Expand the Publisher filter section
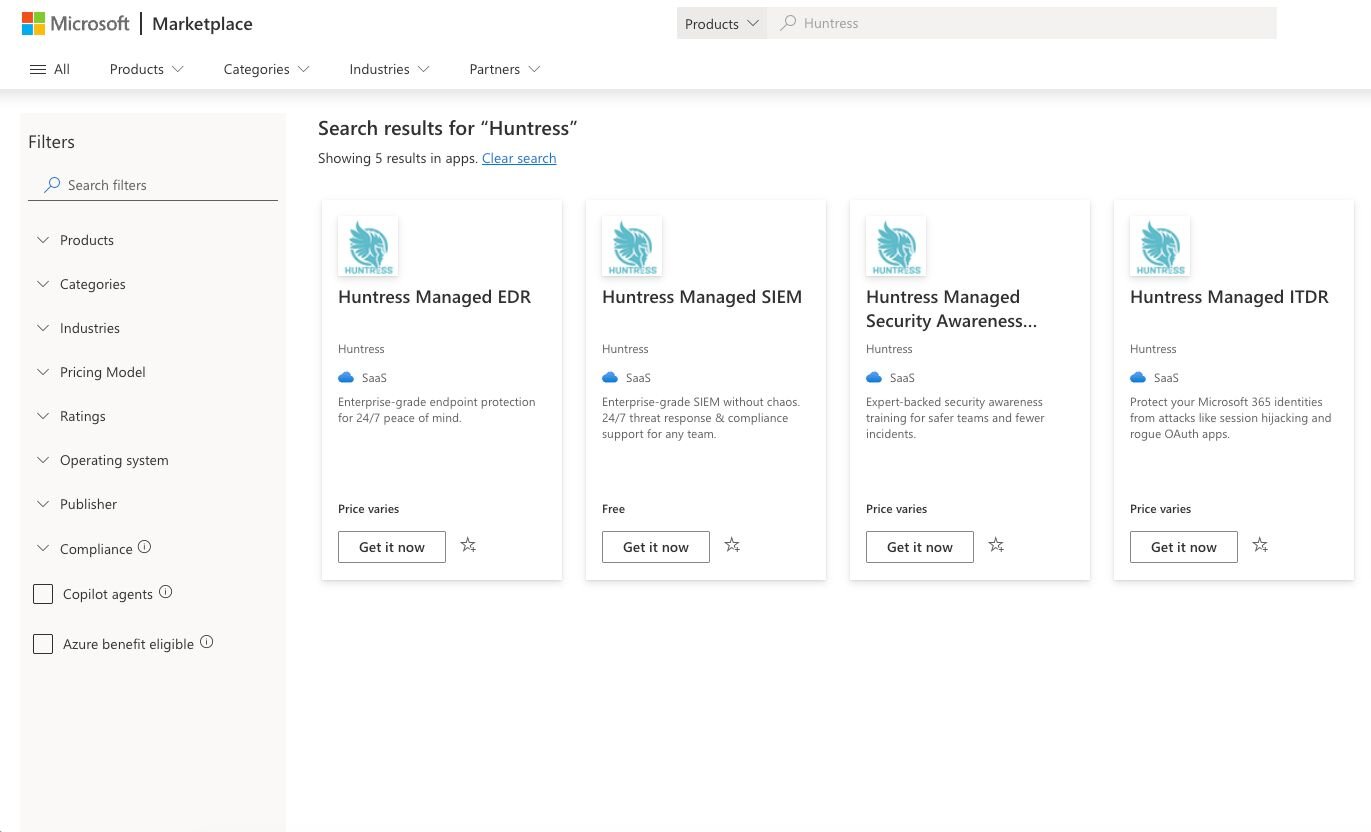The height and width of the screenshot is (832, 1371). (88, 504)
